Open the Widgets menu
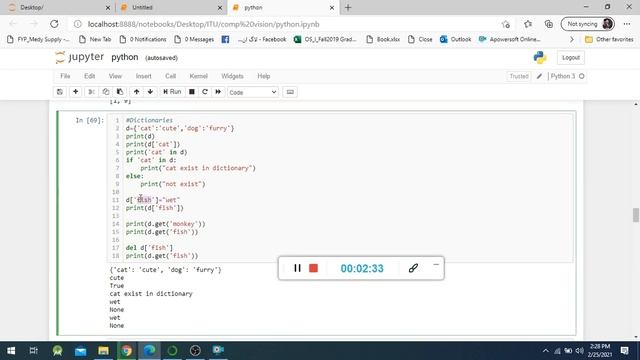 click(x=232, y=76)
